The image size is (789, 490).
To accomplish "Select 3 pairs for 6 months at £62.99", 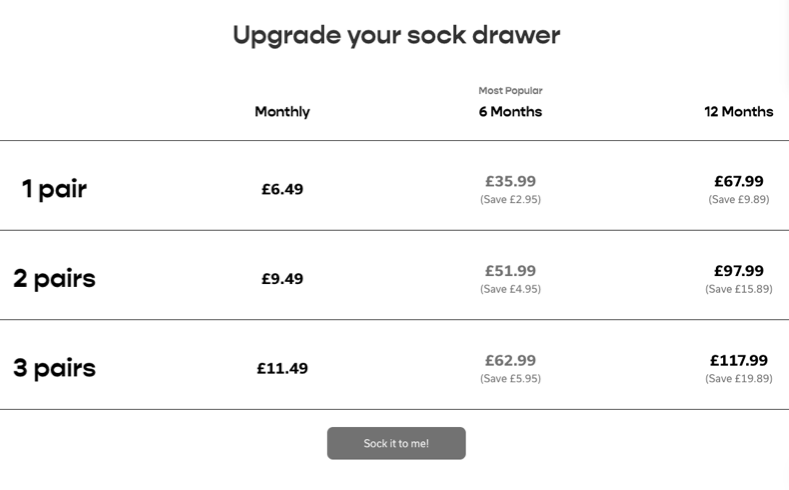I will click(x=510, y=360).
